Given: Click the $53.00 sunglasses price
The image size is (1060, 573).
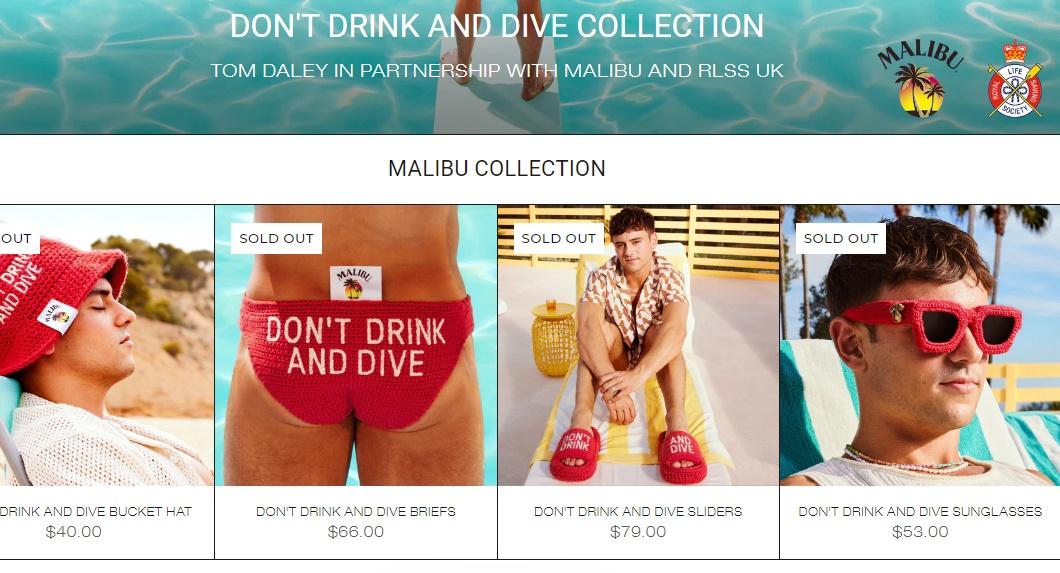Looking at the screenshot, I should (920, 532).
